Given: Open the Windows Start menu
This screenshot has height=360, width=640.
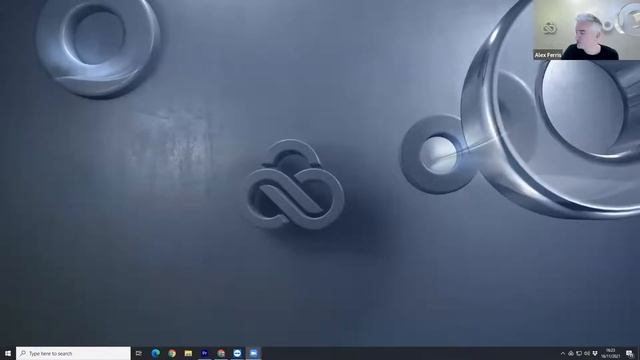Looking at the screenshot, I should [8, 353].
